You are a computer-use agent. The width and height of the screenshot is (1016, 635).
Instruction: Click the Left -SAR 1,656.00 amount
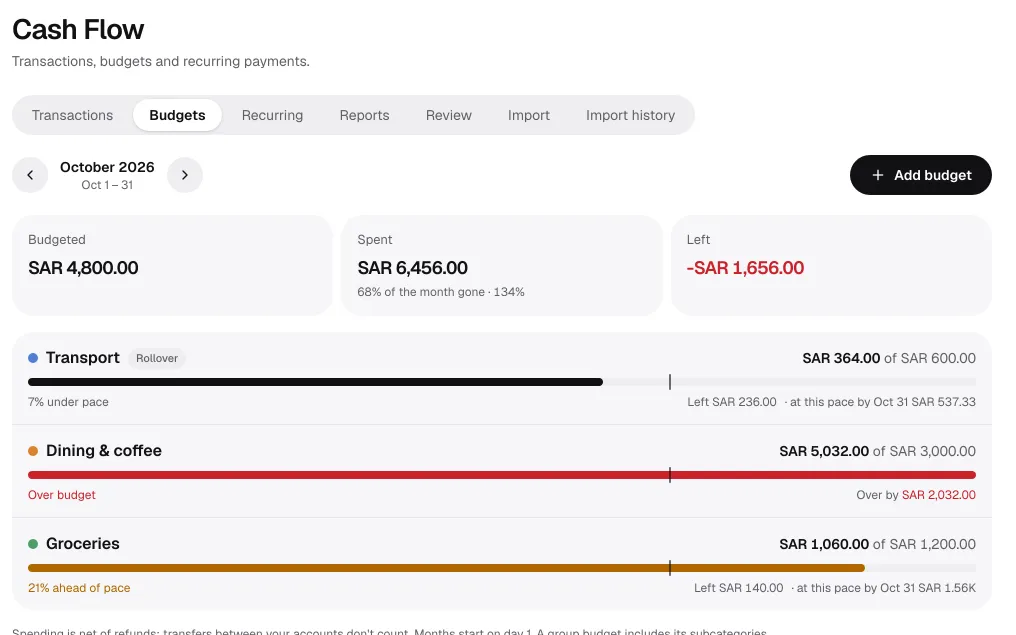tap(745, 268)
